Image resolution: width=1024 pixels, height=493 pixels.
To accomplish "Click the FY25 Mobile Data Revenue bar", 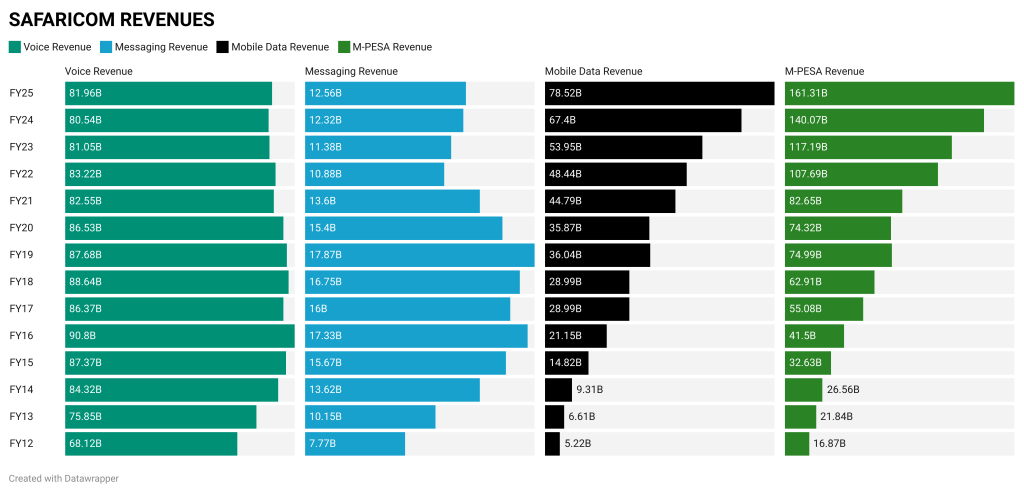I will point(659,93).
